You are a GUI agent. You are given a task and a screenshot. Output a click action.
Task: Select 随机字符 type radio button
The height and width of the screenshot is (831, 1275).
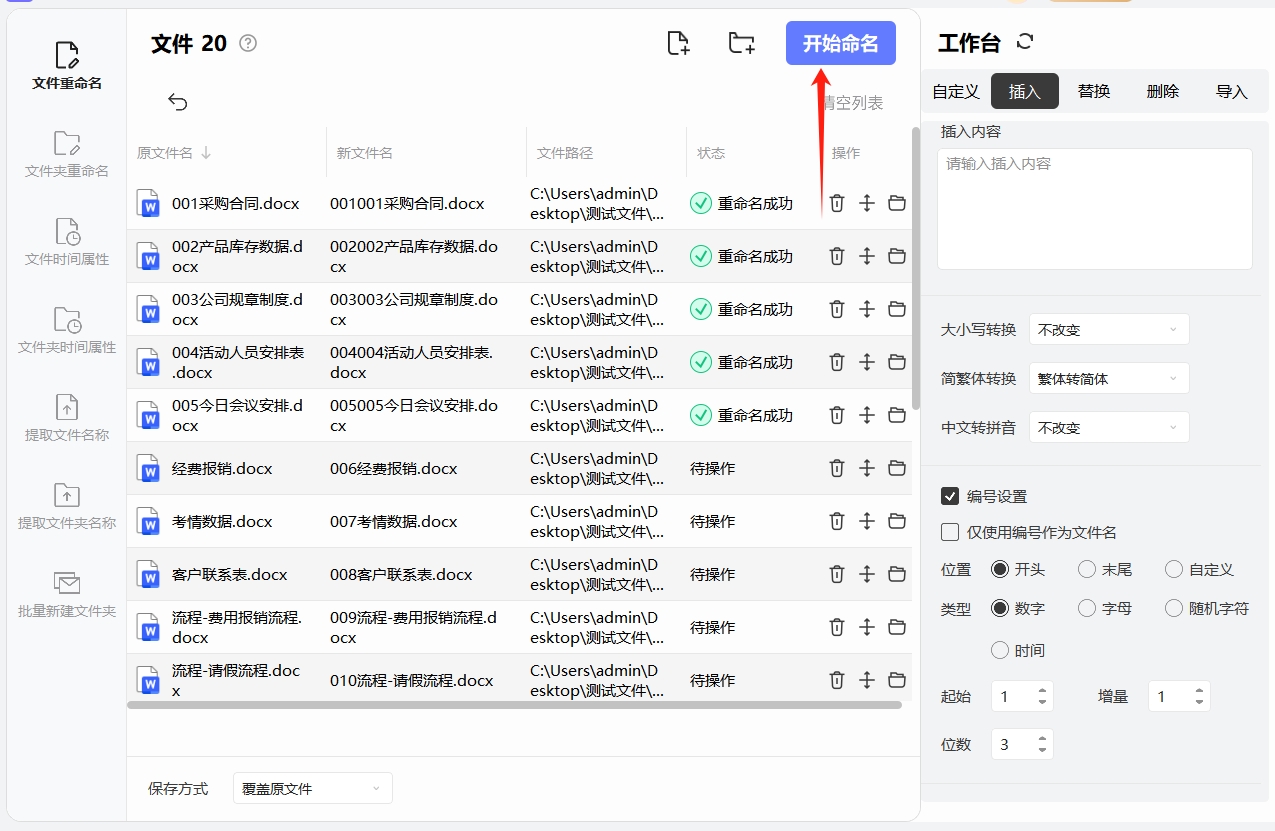click(x=1174, y=608)
